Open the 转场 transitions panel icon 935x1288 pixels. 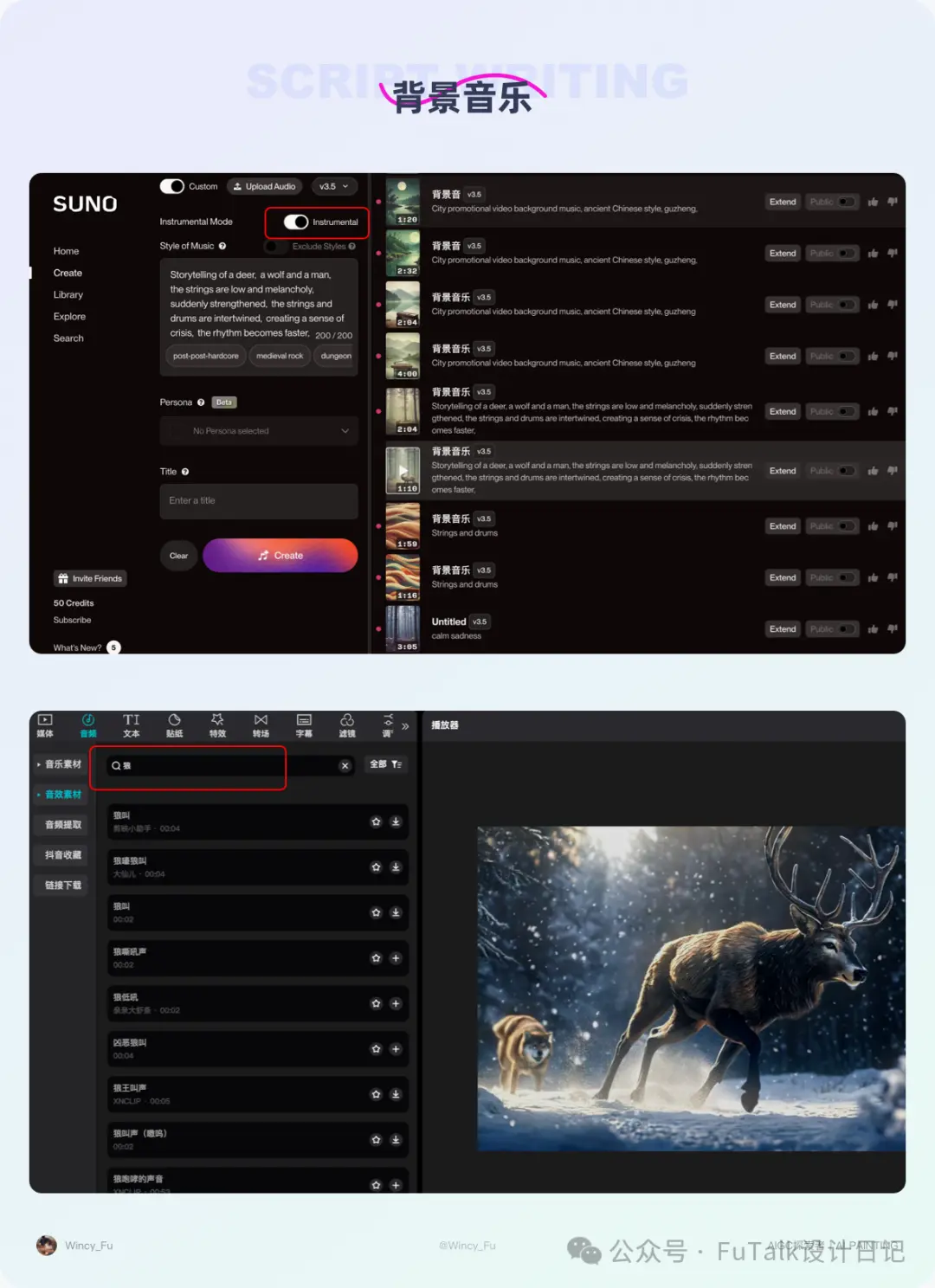click(261, 725)
